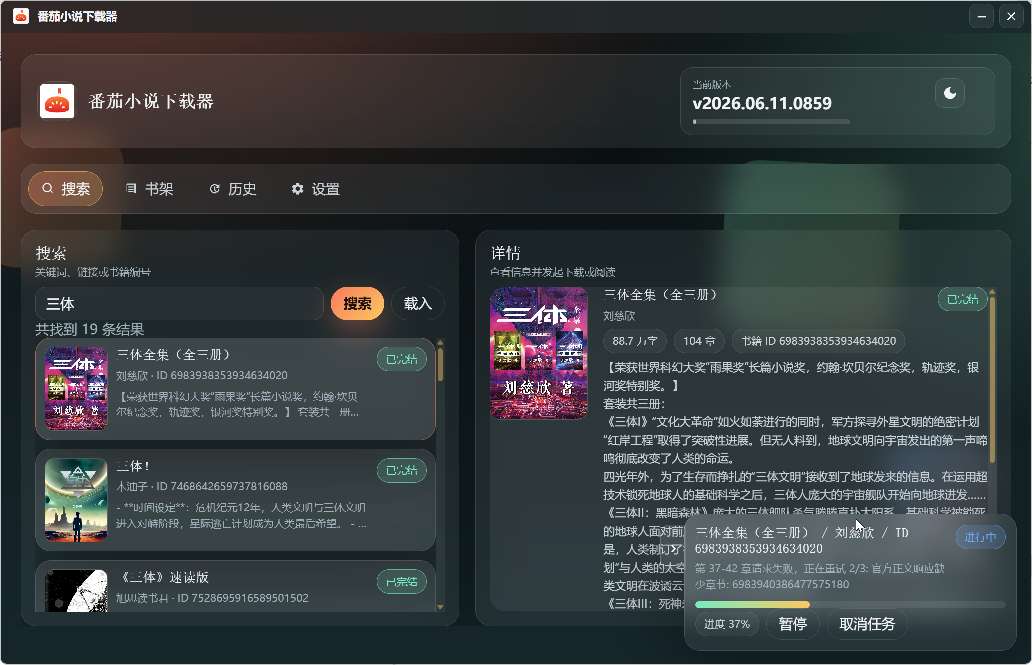
Task: Pause the download with 暂停
Action: tap(793, 624)
